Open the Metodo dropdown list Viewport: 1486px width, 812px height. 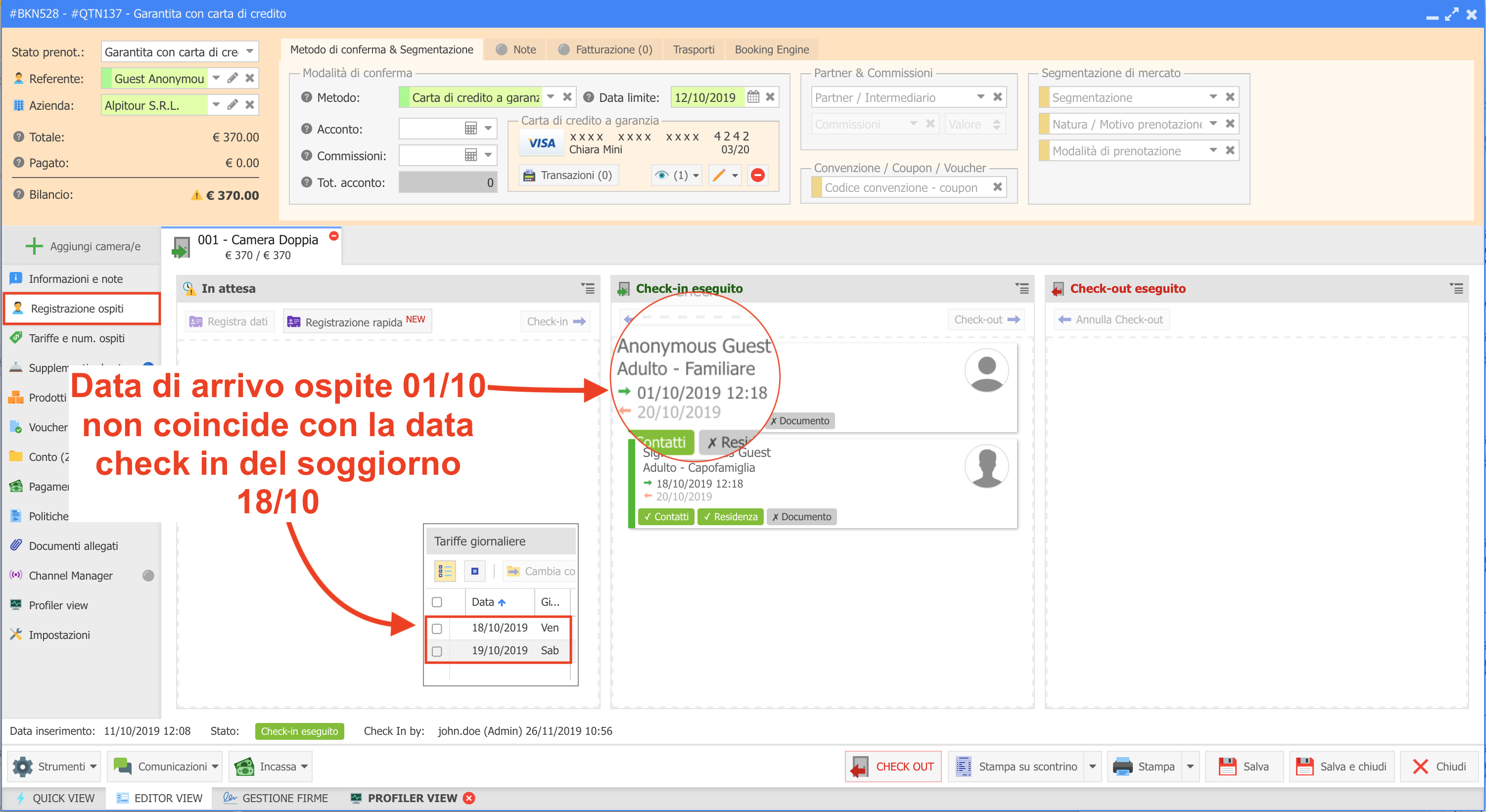[x=551, y=97]
